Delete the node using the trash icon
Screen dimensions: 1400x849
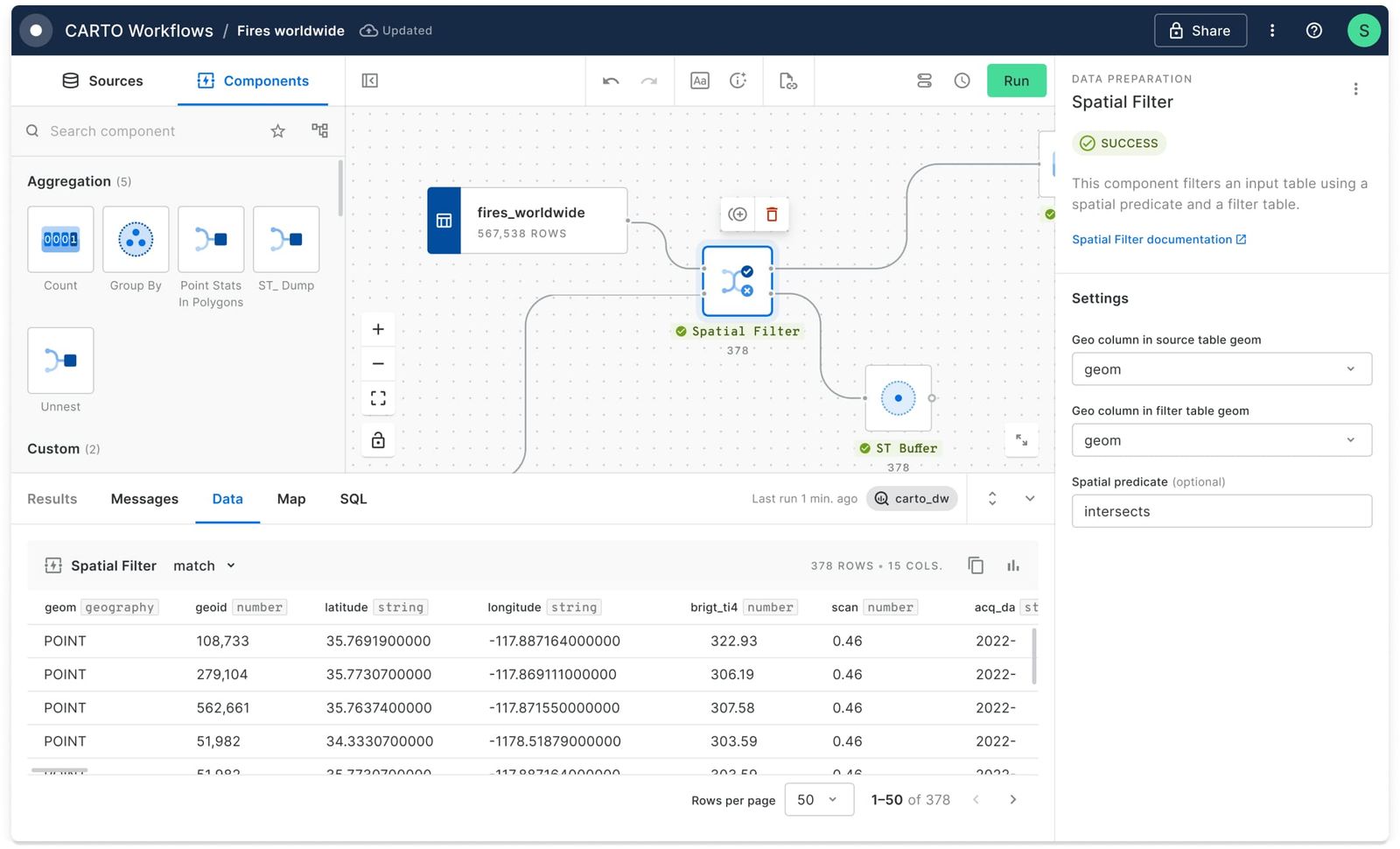[x=772, y=214]
